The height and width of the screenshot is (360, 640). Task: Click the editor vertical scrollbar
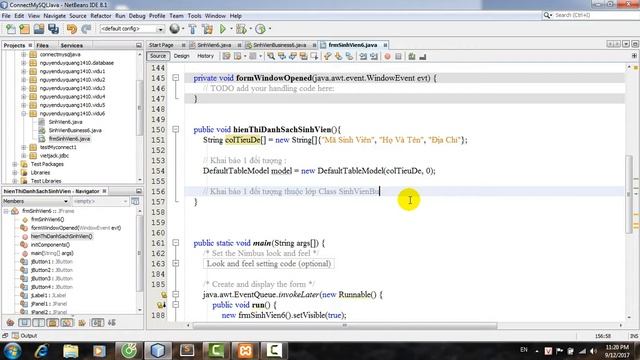tap(629, 194)
